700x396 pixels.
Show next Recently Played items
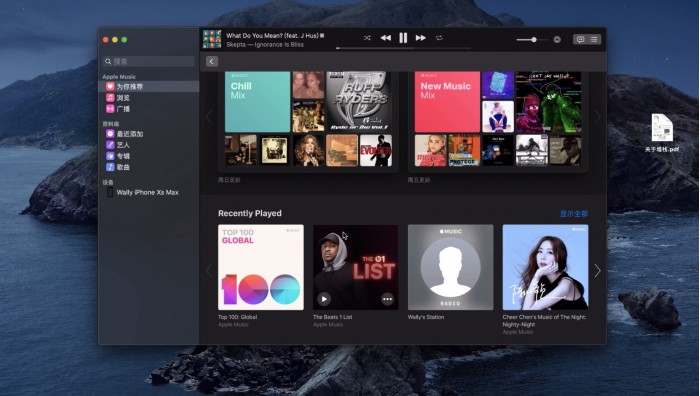tap(597, 271)
